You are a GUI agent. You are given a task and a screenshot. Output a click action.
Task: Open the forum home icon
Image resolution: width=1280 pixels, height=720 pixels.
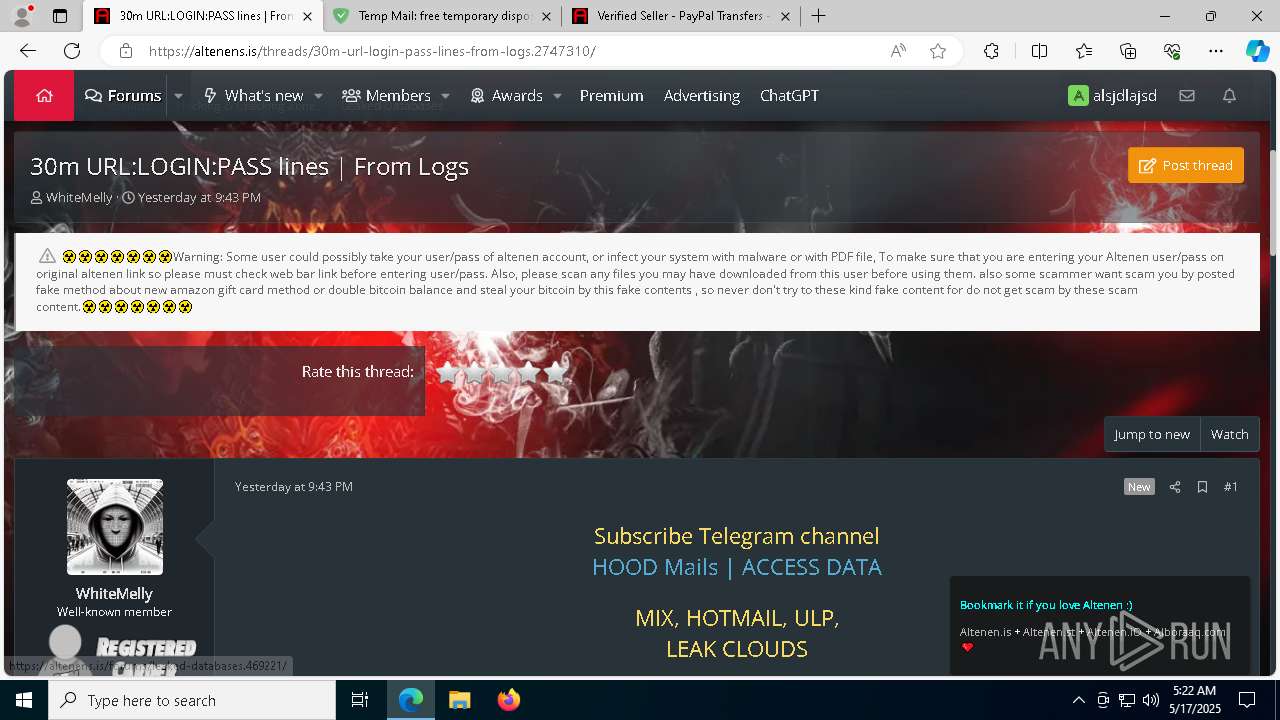[44, 96]
